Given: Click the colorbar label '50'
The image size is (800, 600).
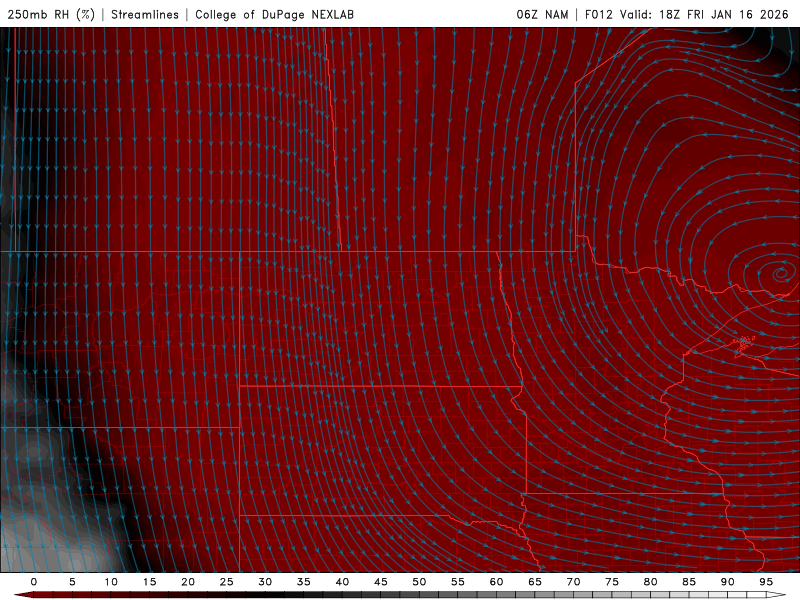Looking at the screenshot, I should 419,582.
